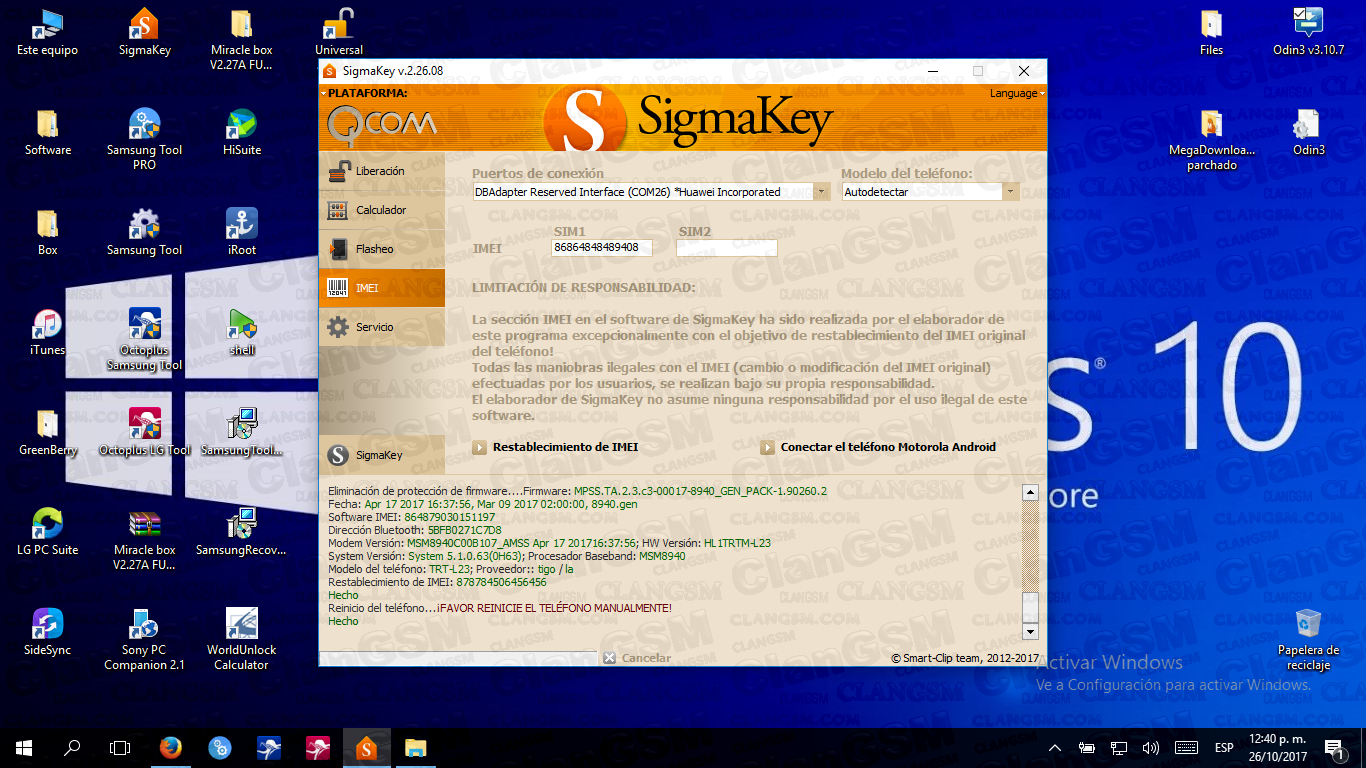
Task: Select the Miracle box WinRAR archive
Action: tap(144, 540)
